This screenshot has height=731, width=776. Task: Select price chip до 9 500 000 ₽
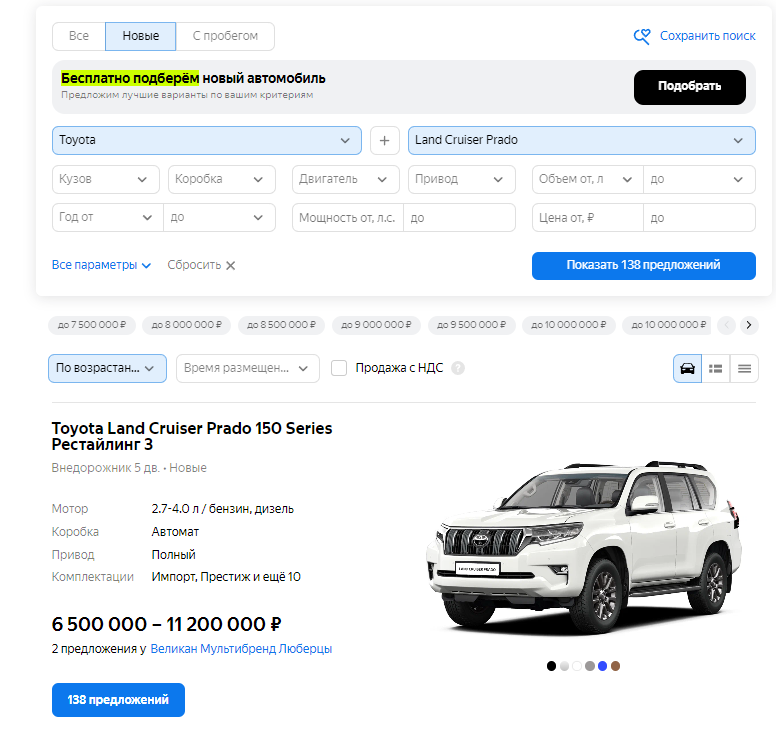[471, 325]
